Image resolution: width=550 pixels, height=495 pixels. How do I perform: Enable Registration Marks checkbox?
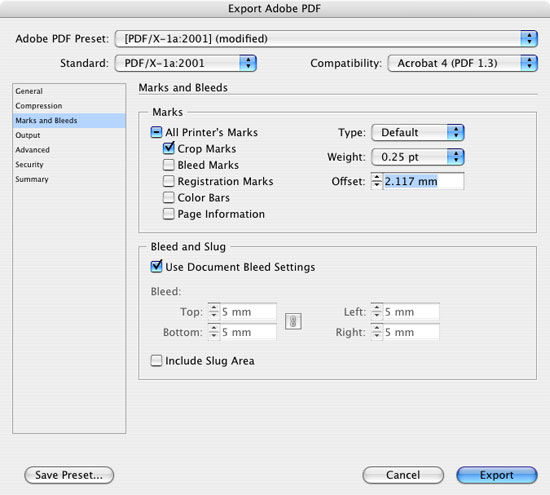coord(169,181)
